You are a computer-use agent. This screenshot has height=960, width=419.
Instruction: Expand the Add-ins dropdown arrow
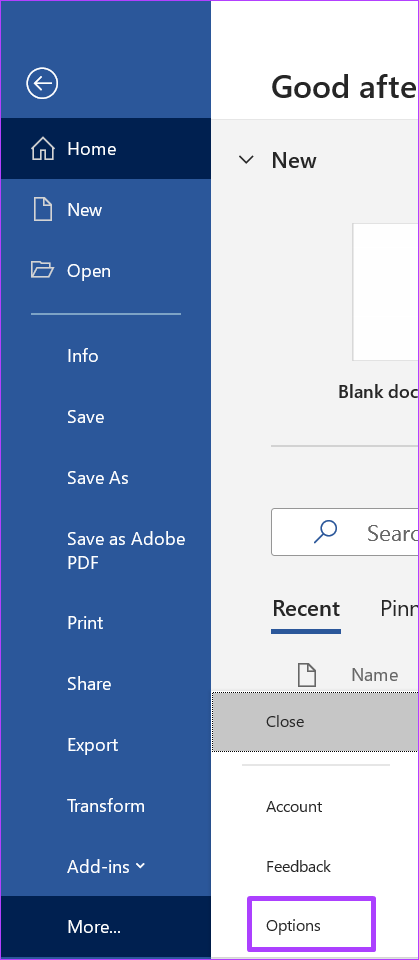pos(140,866)
